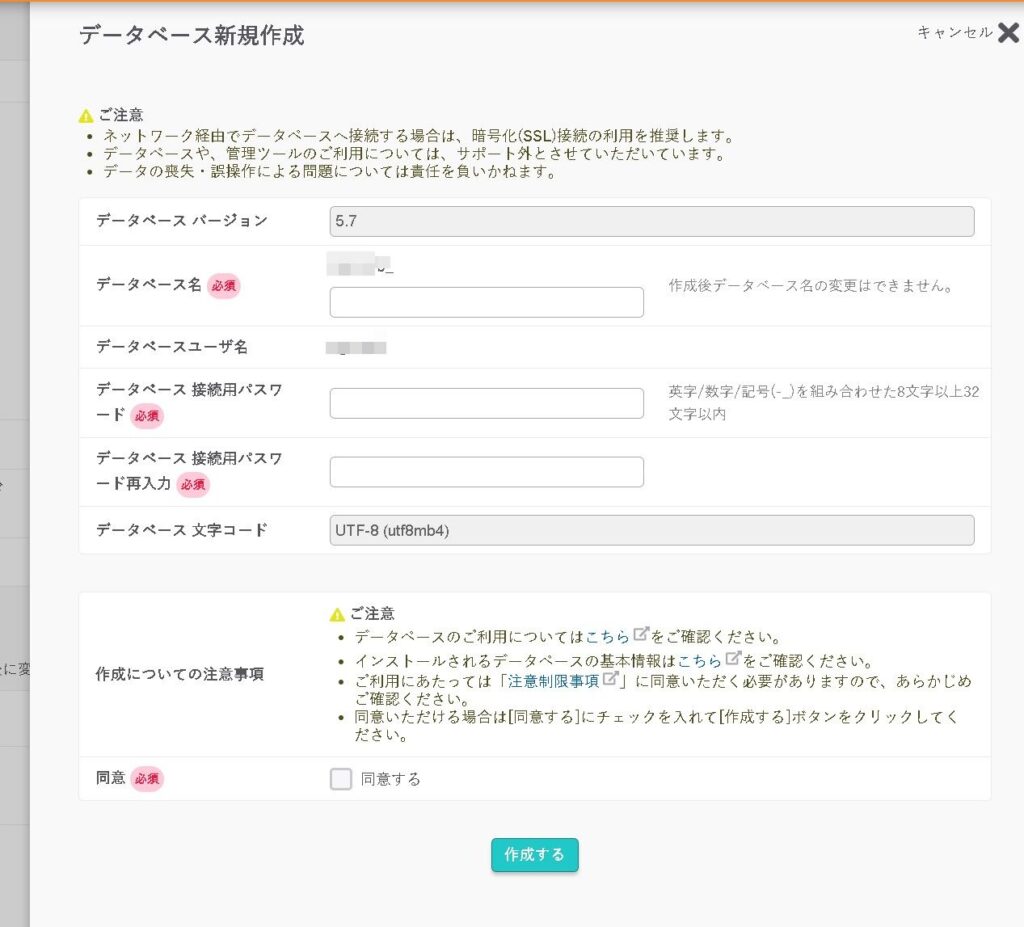Click external-link icon after database usage こちら

point(641,635)
